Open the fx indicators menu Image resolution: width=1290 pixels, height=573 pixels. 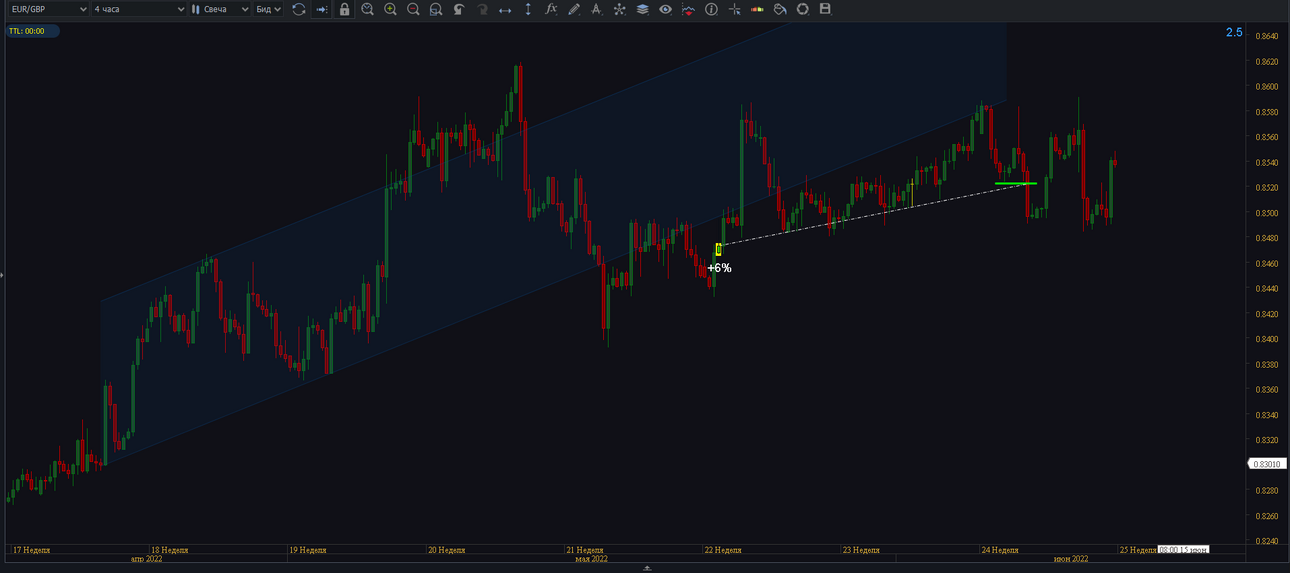551,9
